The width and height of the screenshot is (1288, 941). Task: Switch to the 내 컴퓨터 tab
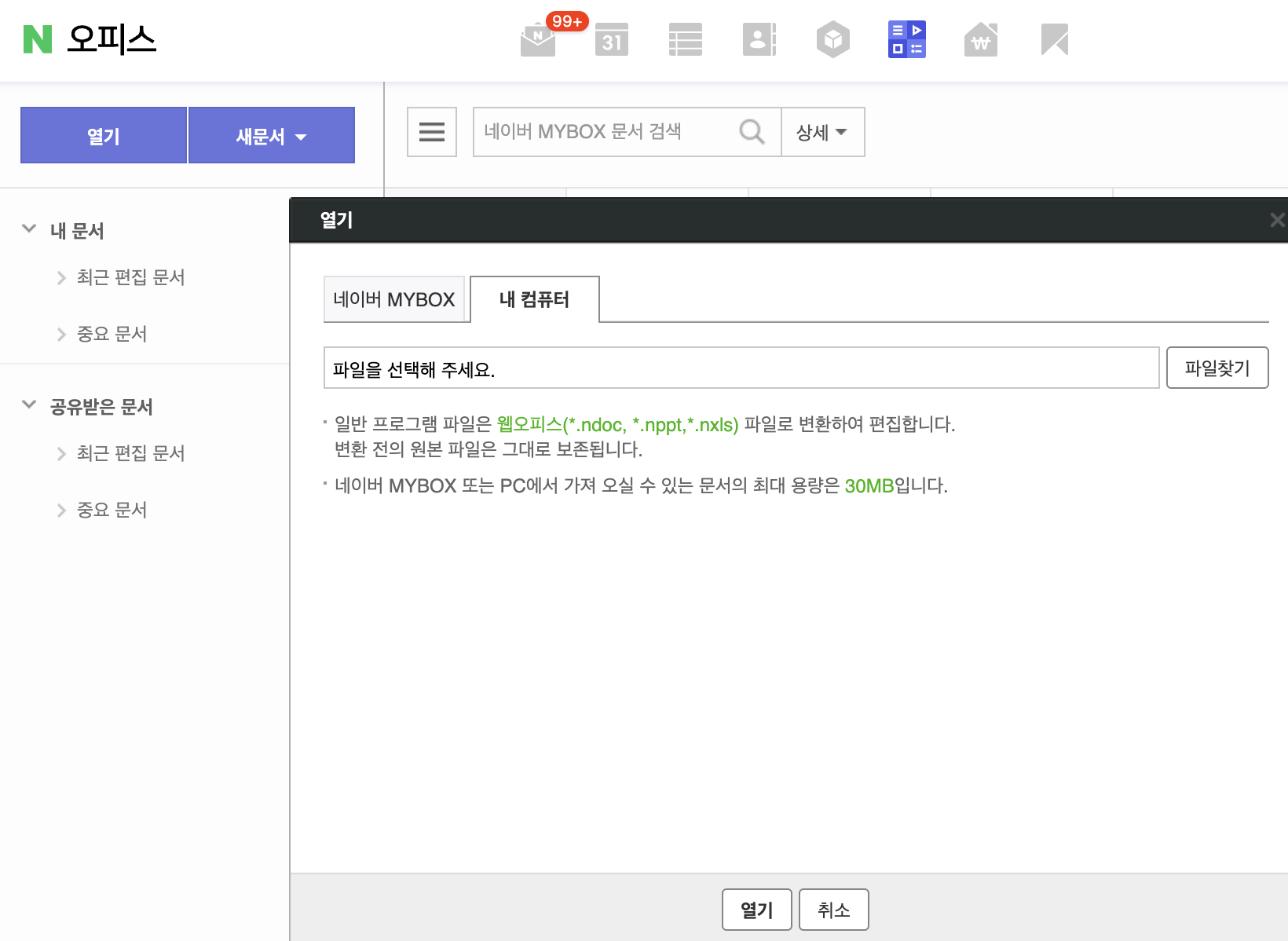tap(534, 299)
